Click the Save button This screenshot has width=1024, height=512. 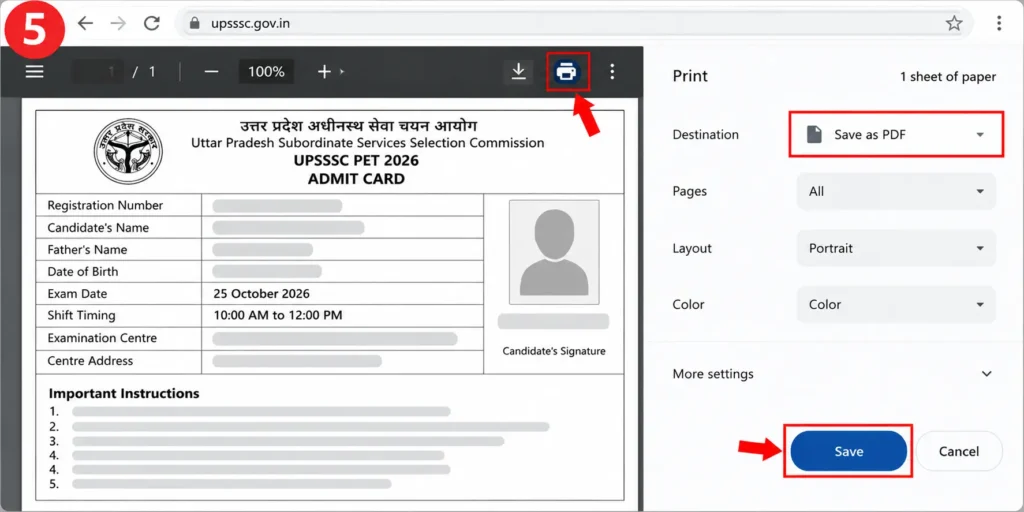(x=848, y=451)
